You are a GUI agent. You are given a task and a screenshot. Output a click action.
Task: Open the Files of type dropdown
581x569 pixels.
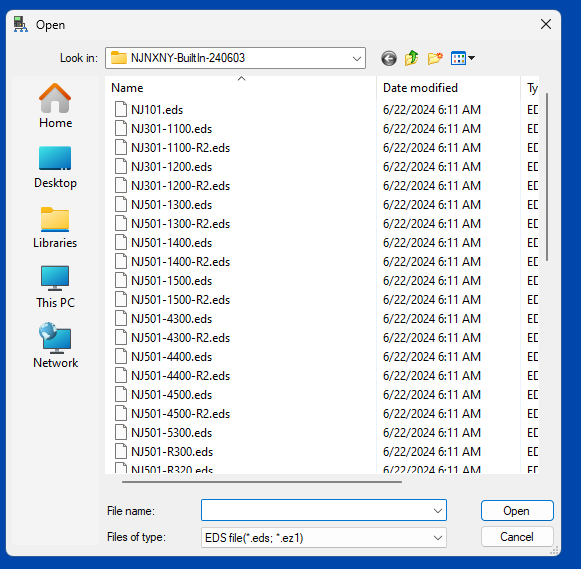[323, 538]
